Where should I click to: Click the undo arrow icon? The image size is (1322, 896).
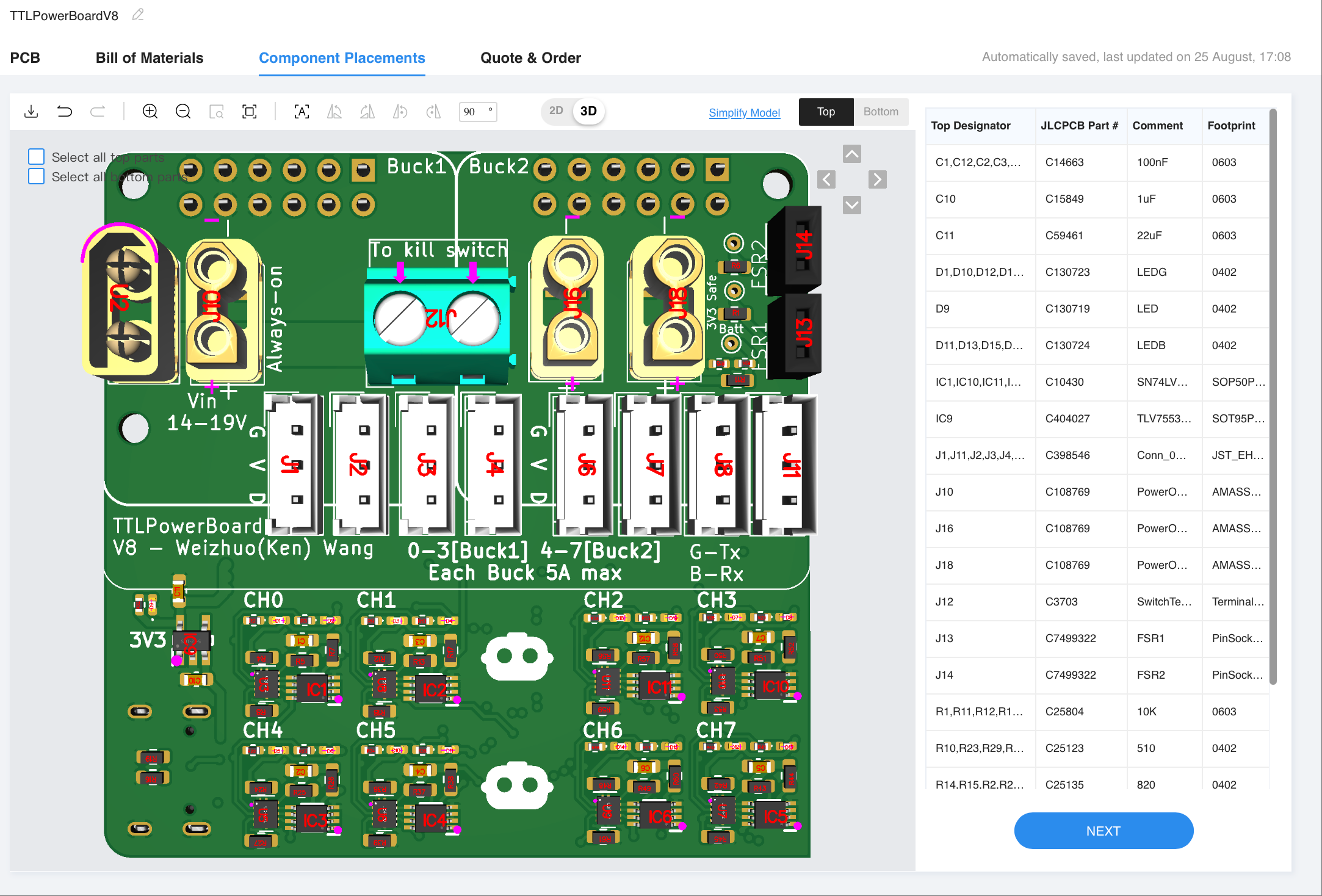click(64, 112)
